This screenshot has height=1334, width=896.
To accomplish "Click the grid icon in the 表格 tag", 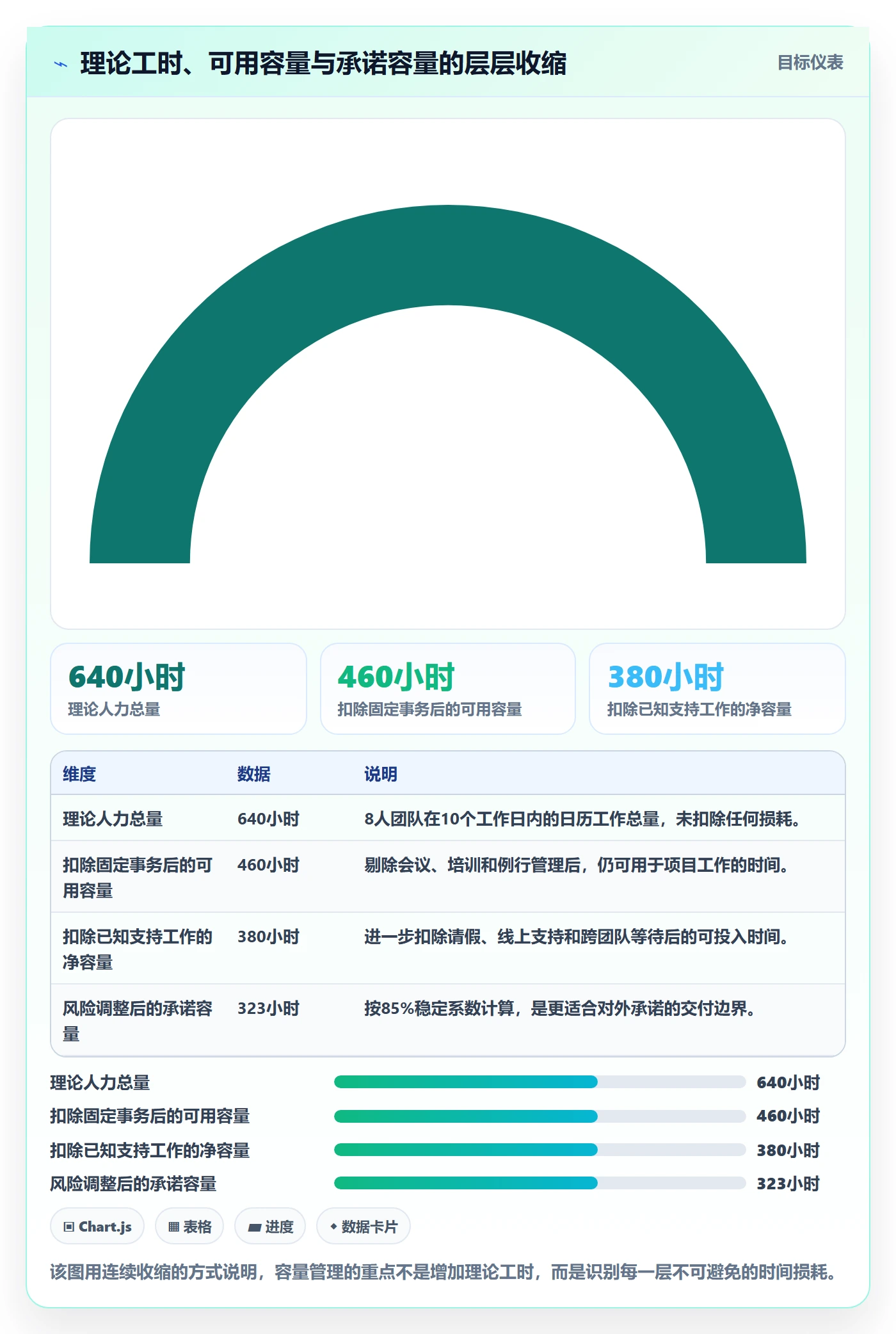I will click(x=173, y=1227).
